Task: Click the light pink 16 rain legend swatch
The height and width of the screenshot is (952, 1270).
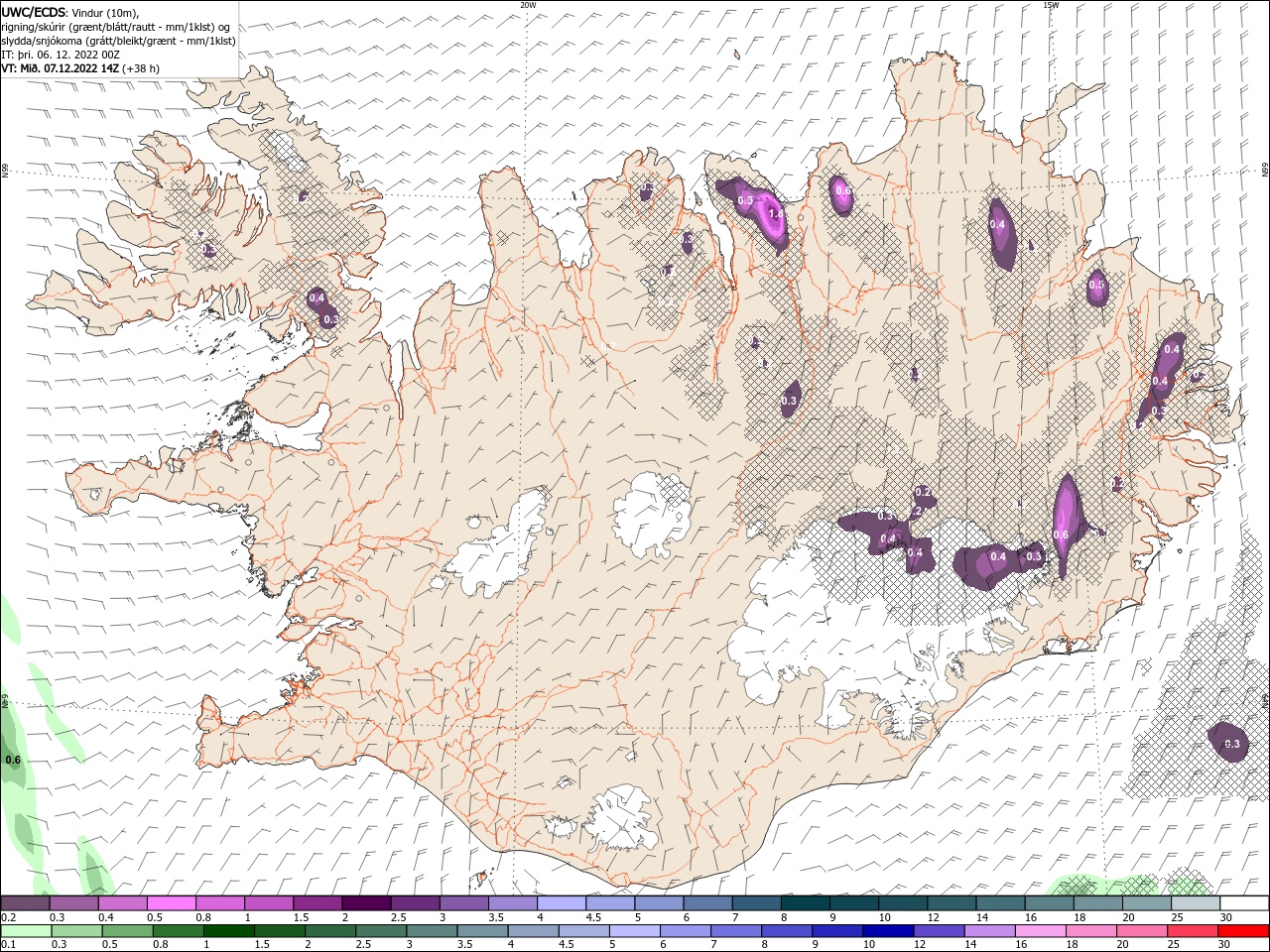Action: 1041,931
